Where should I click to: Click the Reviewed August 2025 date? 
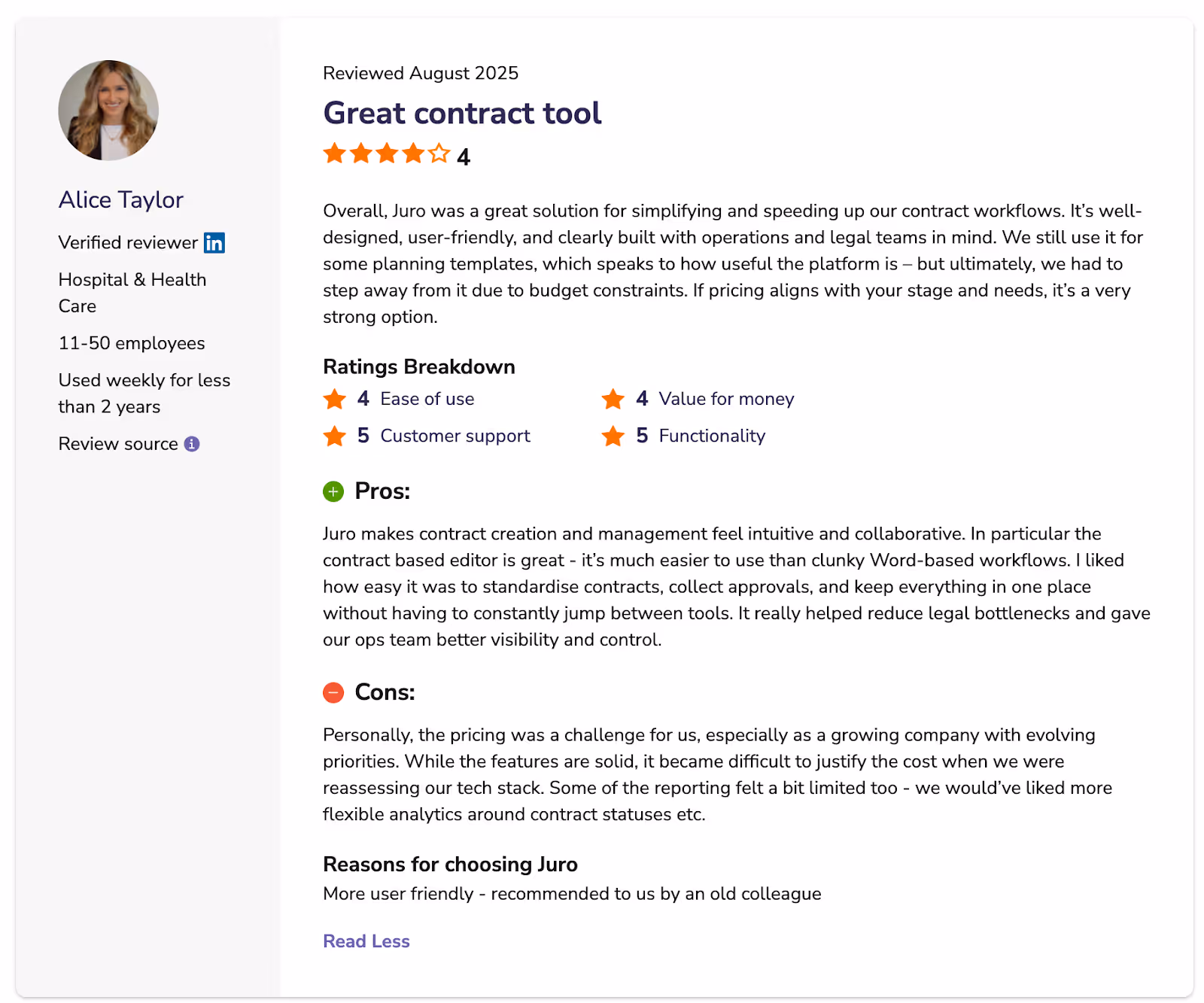420,73
